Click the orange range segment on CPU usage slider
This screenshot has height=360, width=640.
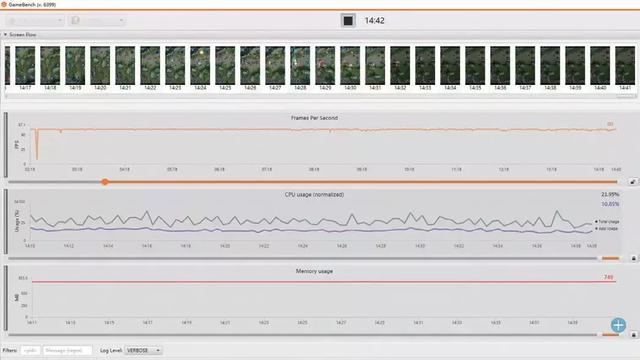611,258
